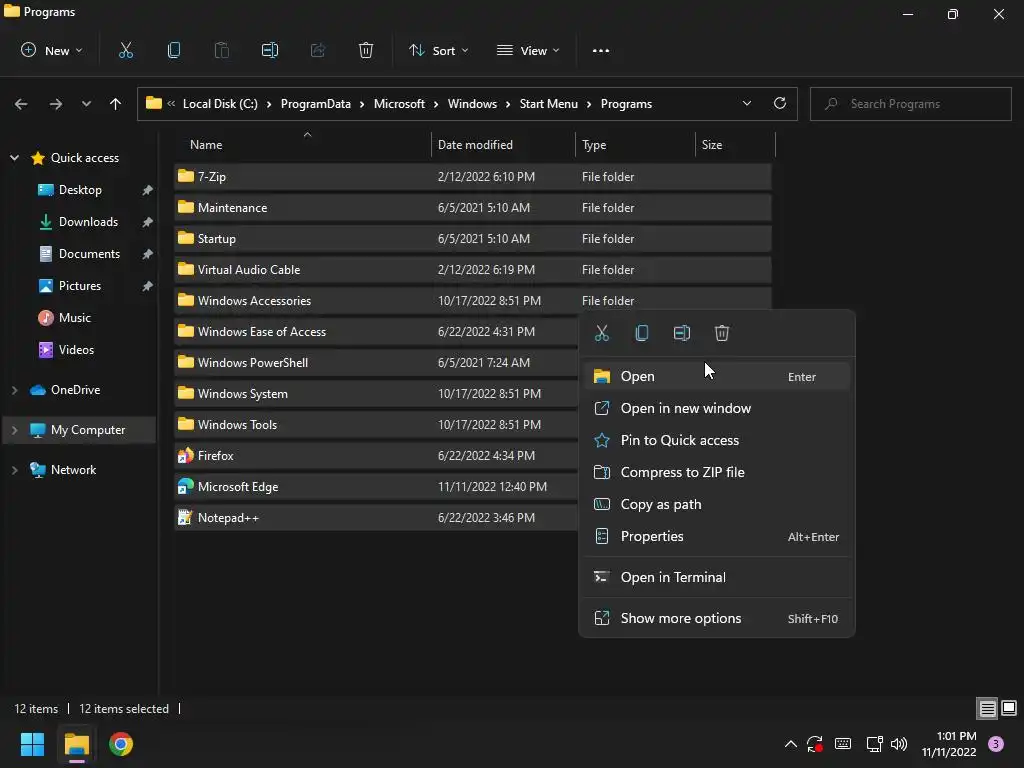The width and height of the screenshot is (1024, 768).
Task: Sort by Date modified column header
Action: click(503, 145)
